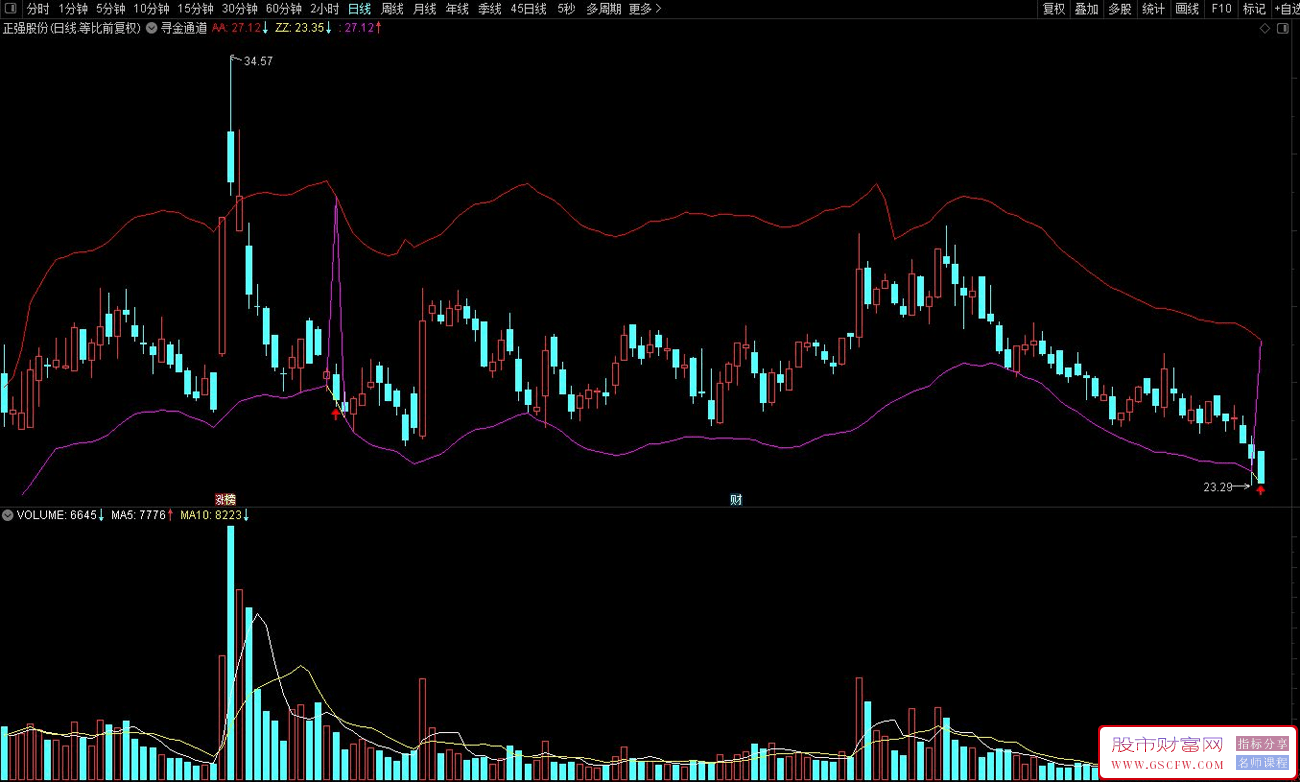Viewport: 1300px width, 782px height.
Task: Expand the 更多 periods menu
Action: tap(645, 9)
